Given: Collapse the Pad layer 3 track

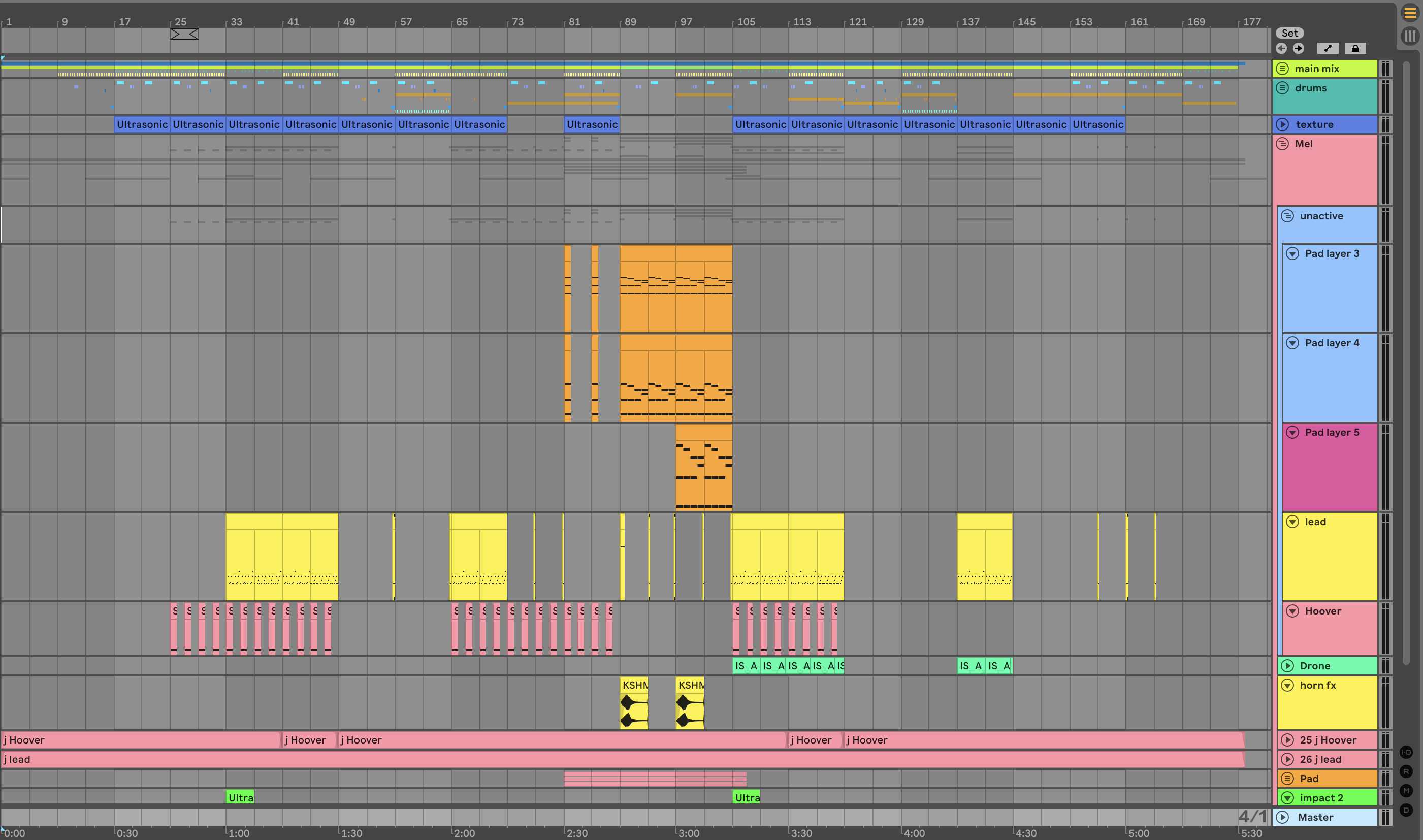Looking at the screenshot, I should click(1292, 253).
